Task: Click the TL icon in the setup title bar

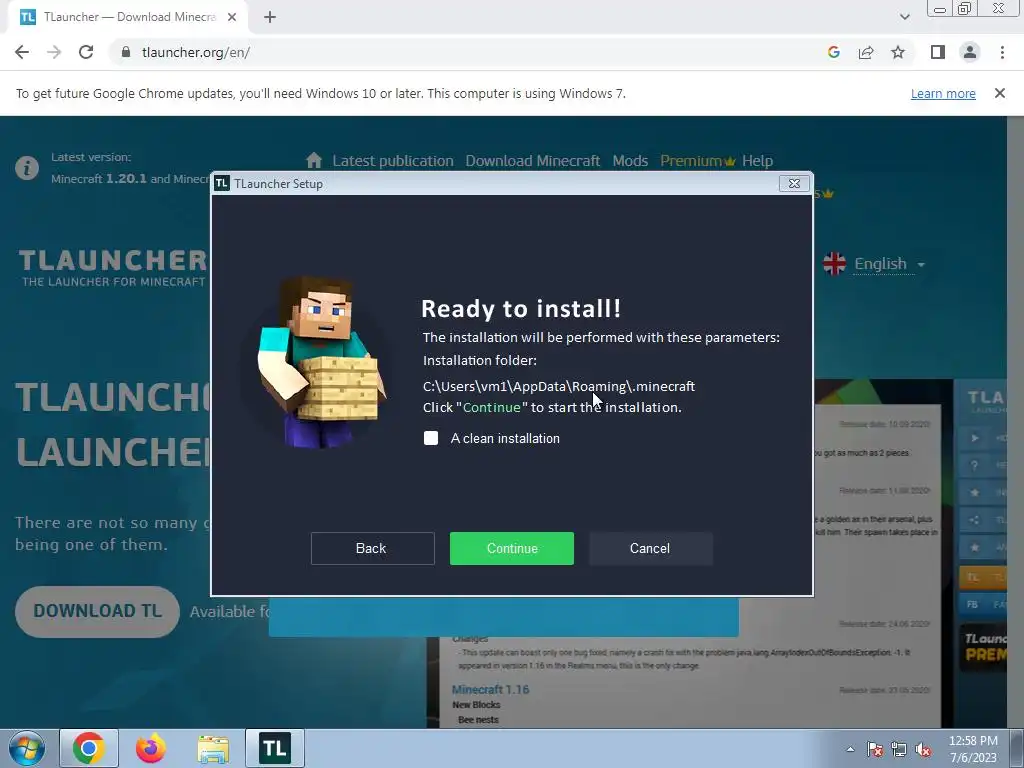Action: click(222, 184)
